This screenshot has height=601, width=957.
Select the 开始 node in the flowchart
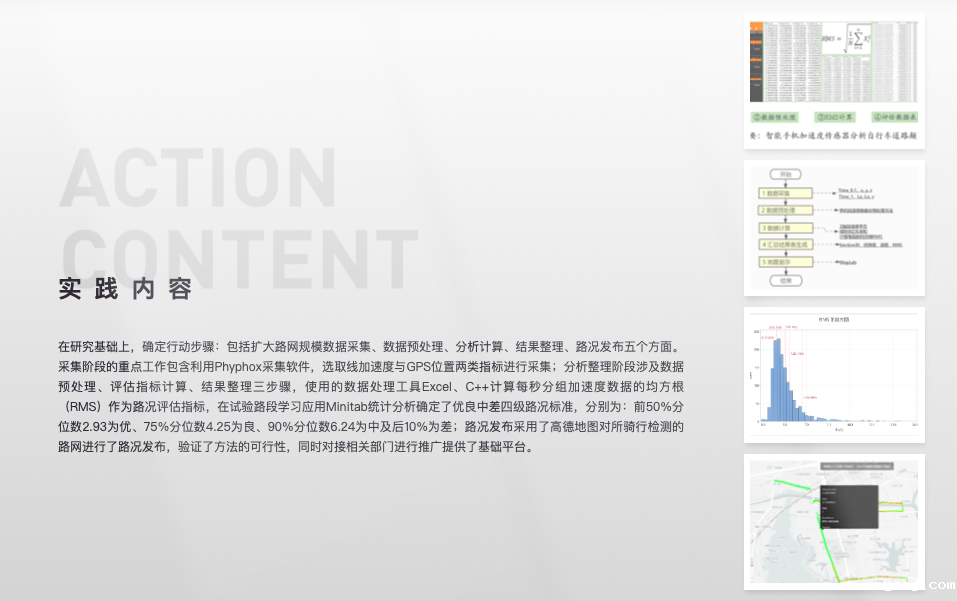pyautogui.click(x=786, y=174)
